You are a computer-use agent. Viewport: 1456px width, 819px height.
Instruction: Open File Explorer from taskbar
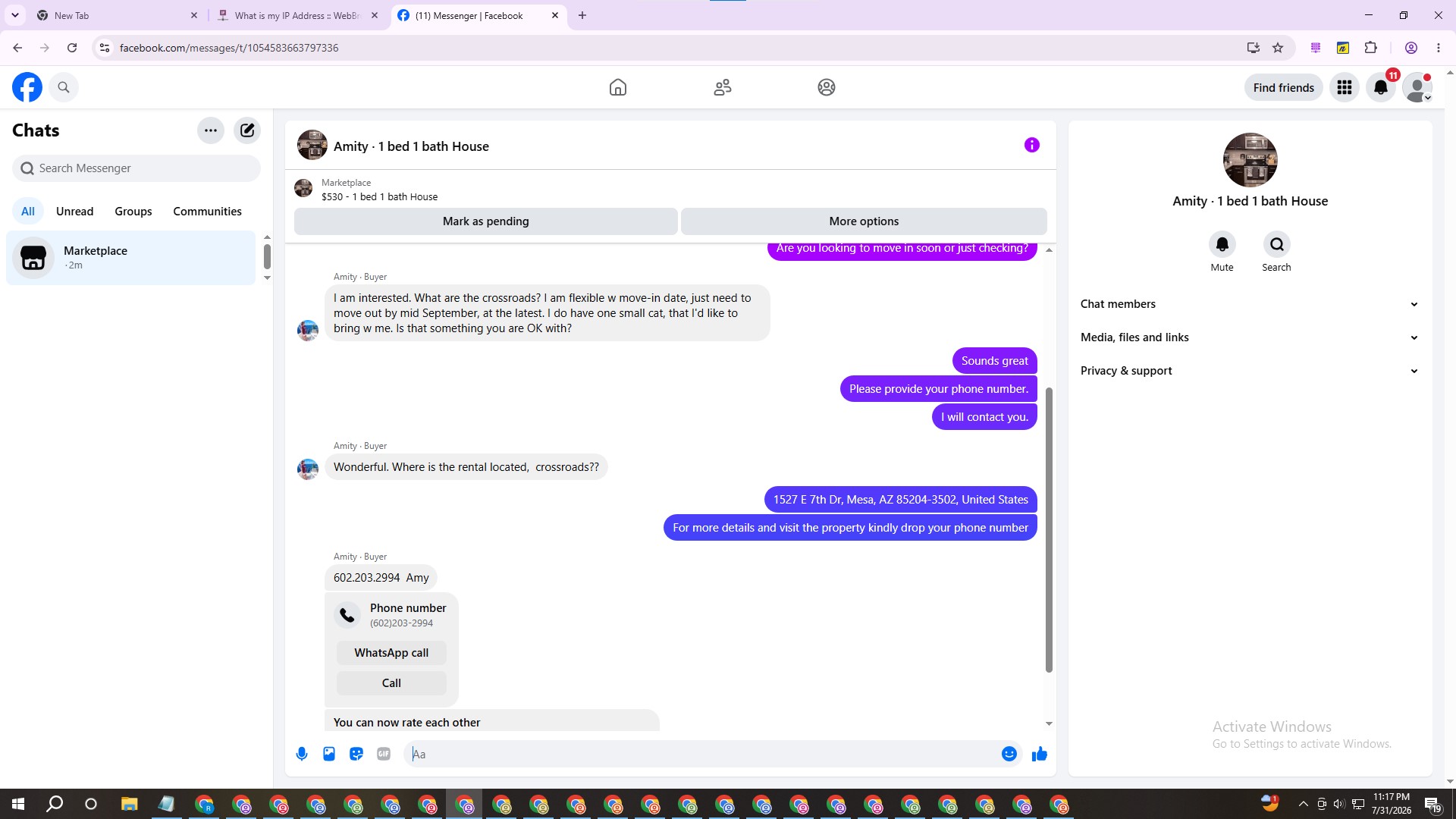coord(129,804)
